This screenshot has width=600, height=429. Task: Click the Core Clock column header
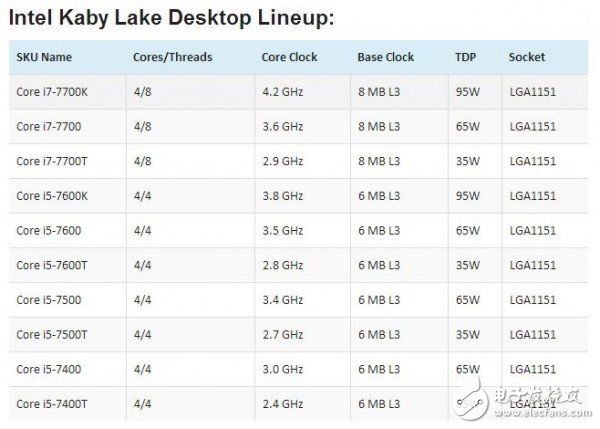coord(289,57)
